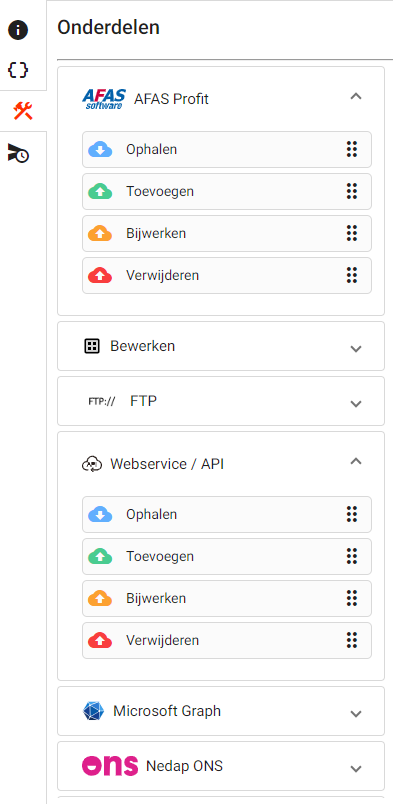Click the red Verwijderen cloud icon under AFAS Profit
Viewport: 393px width, 804px height.
pyautogui.click(x=100, y=276)
